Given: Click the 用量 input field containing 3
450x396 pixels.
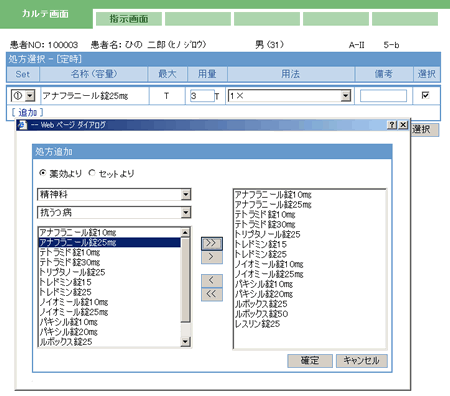Looking at the screenshot, I should point(202,96).
